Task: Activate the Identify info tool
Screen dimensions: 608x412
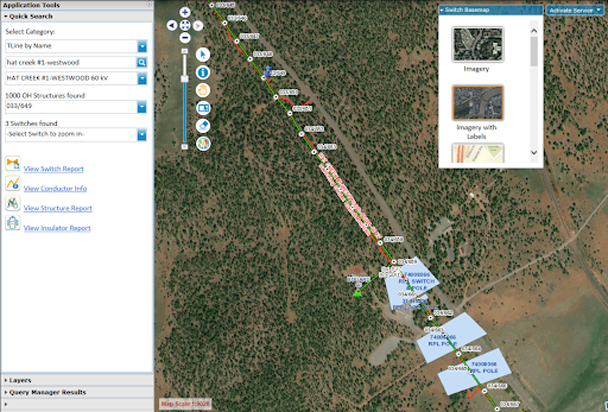Action: tap(203, 72)
